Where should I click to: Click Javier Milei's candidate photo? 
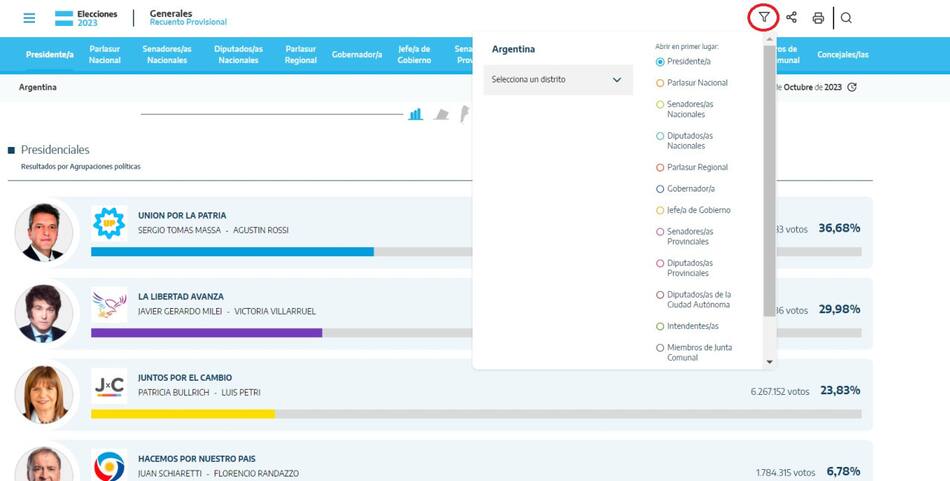coord(43,312)
